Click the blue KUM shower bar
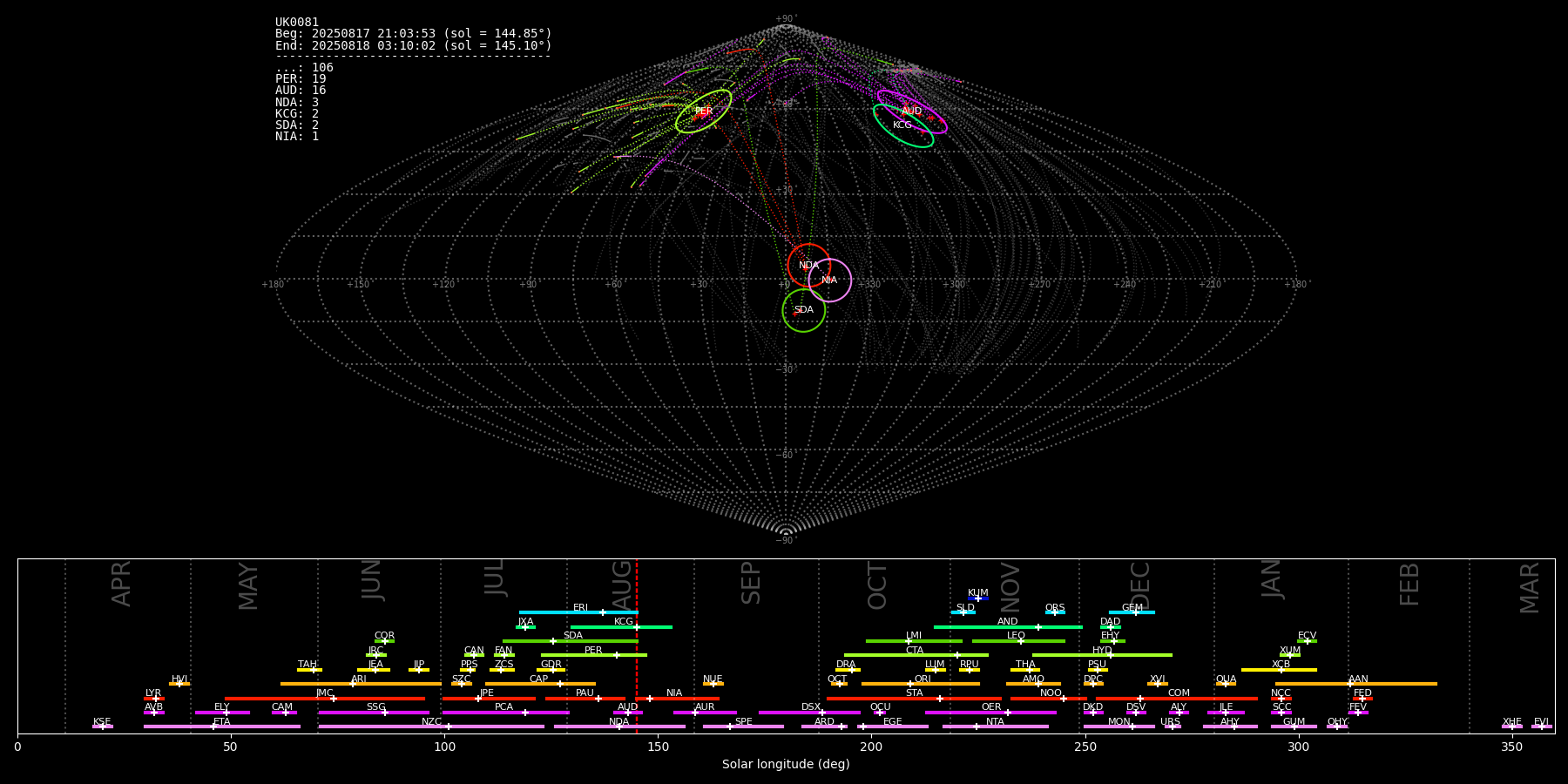Viewport: 1568px width, 784px height. [x=978, y=598]
